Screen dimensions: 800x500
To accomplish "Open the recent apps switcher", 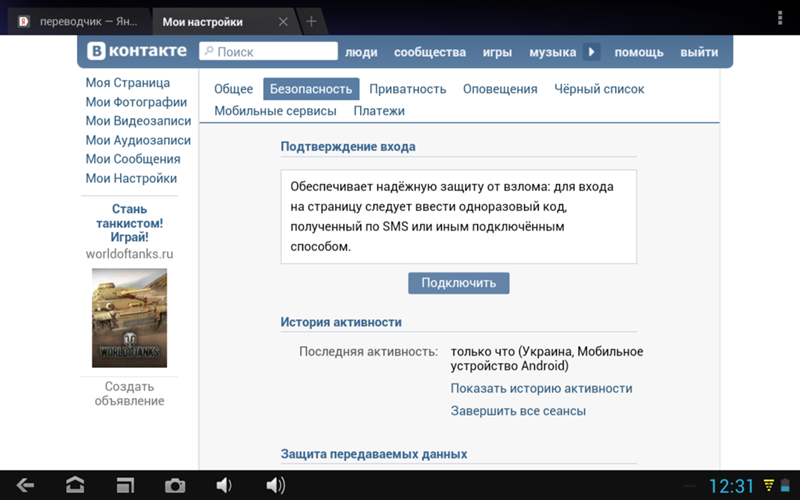I will pos(125,485).
